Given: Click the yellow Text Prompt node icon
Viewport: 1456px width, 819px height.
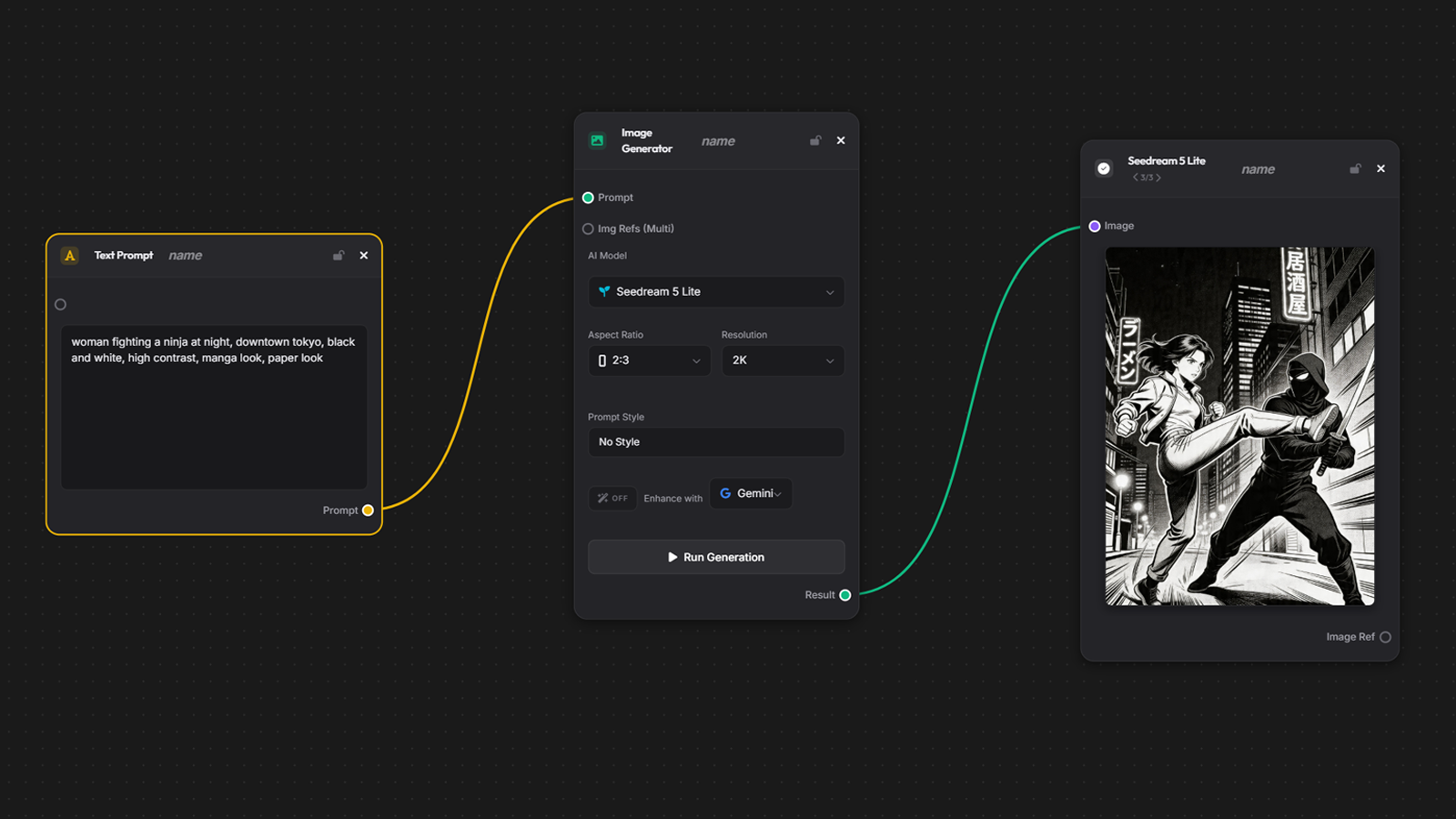Looking at the screenshot, I should click(70, 256).
